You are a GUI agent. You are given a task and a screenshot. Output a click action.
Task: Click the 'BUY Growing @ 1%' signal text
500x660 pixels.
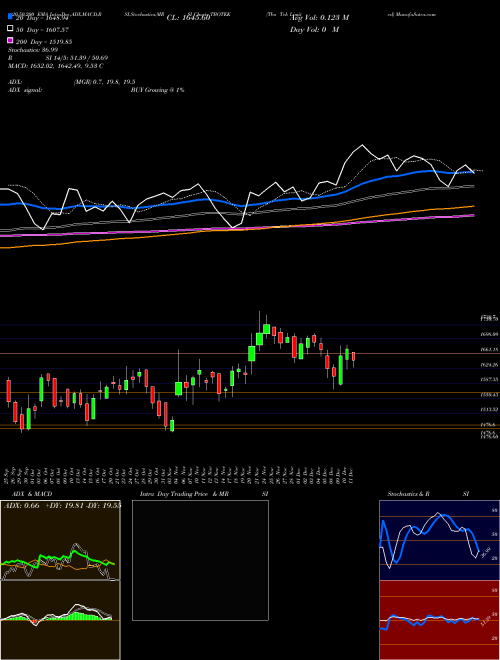coord(157,90)
